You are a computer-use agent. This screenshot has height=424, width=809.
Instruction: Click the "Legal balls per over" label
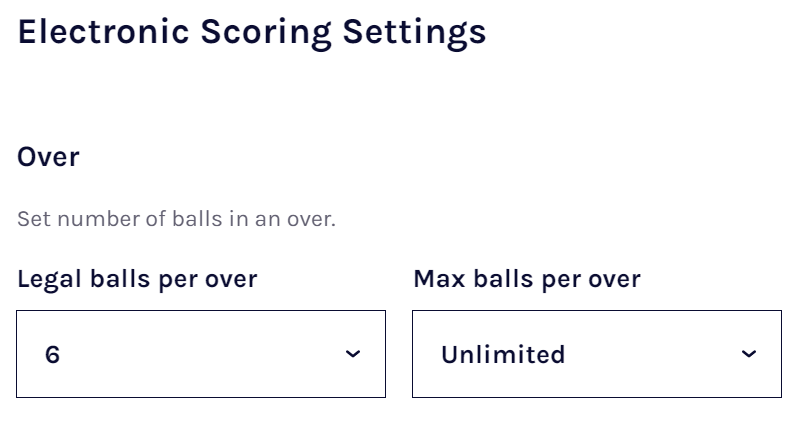[x=137, y=279]
